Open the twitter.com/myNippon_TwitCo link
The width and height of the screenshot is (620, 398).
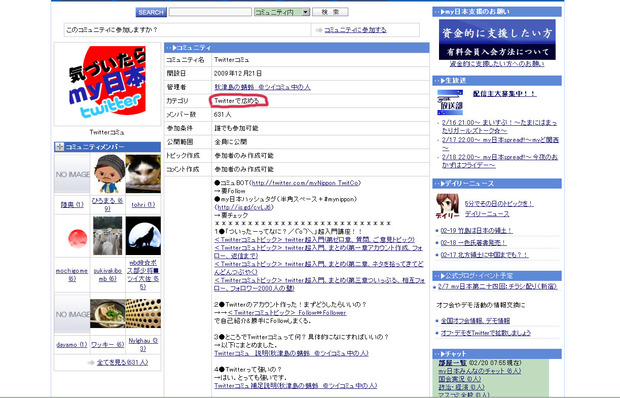(x=305, y=183)
